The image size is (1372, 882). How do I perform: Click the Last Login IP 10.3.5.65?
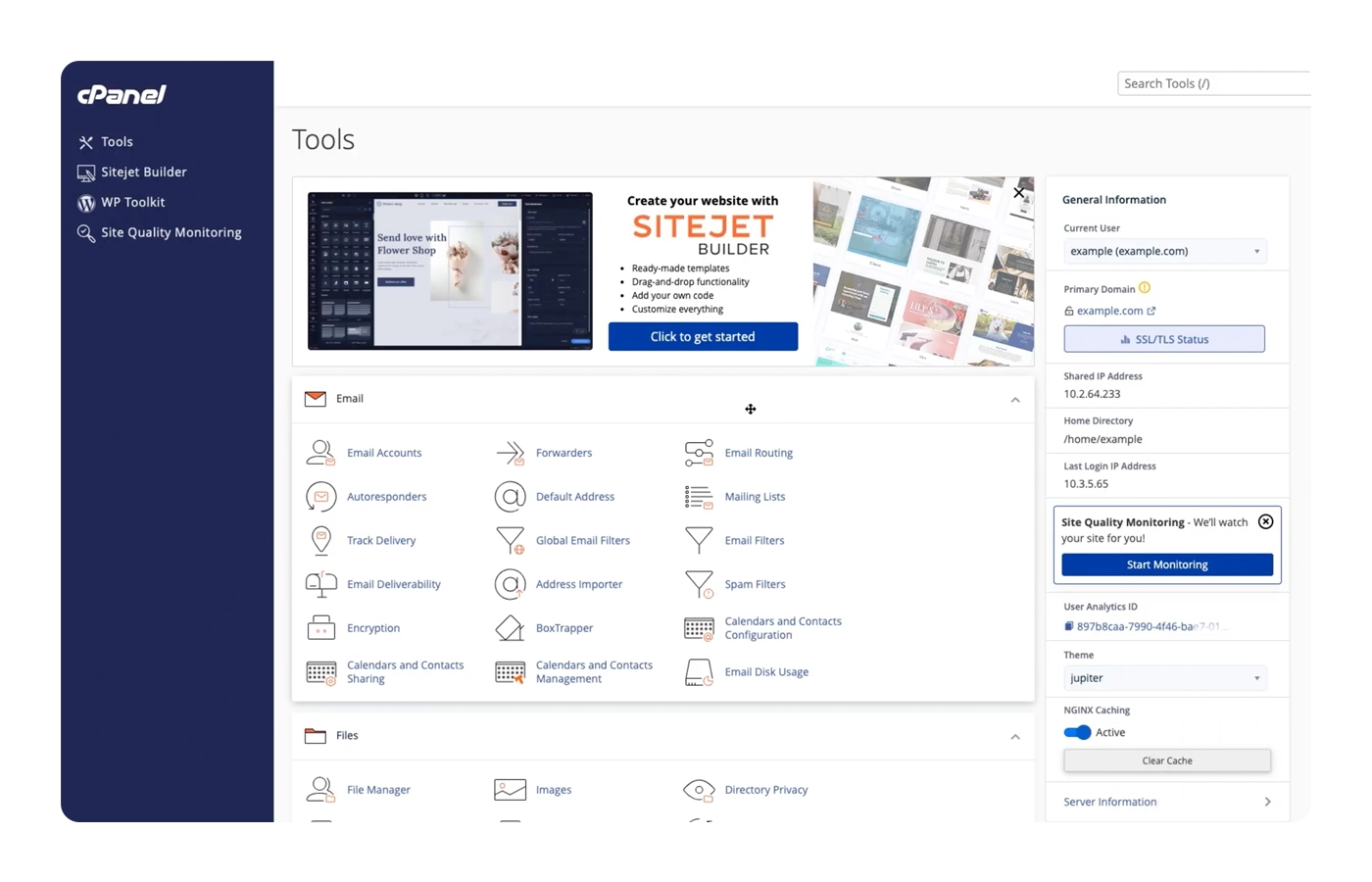point(1086,484)
